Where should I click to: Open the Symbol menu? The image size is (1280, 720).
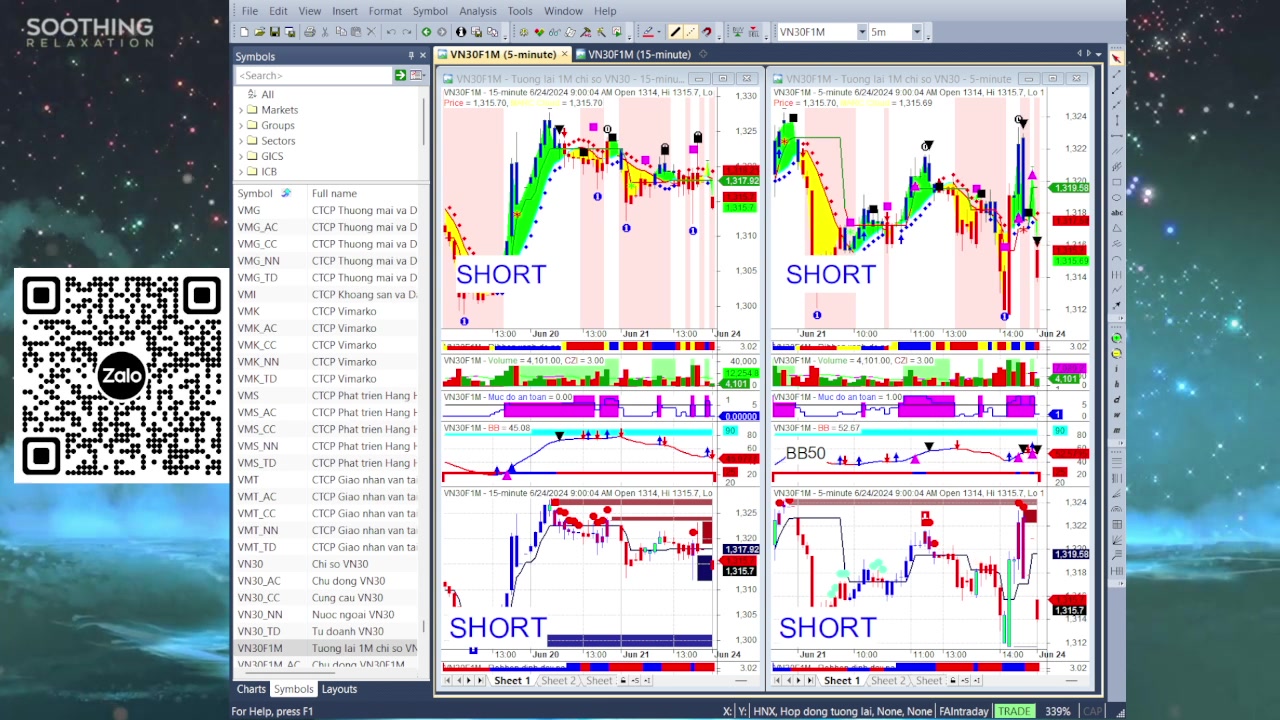coord(430,11)
